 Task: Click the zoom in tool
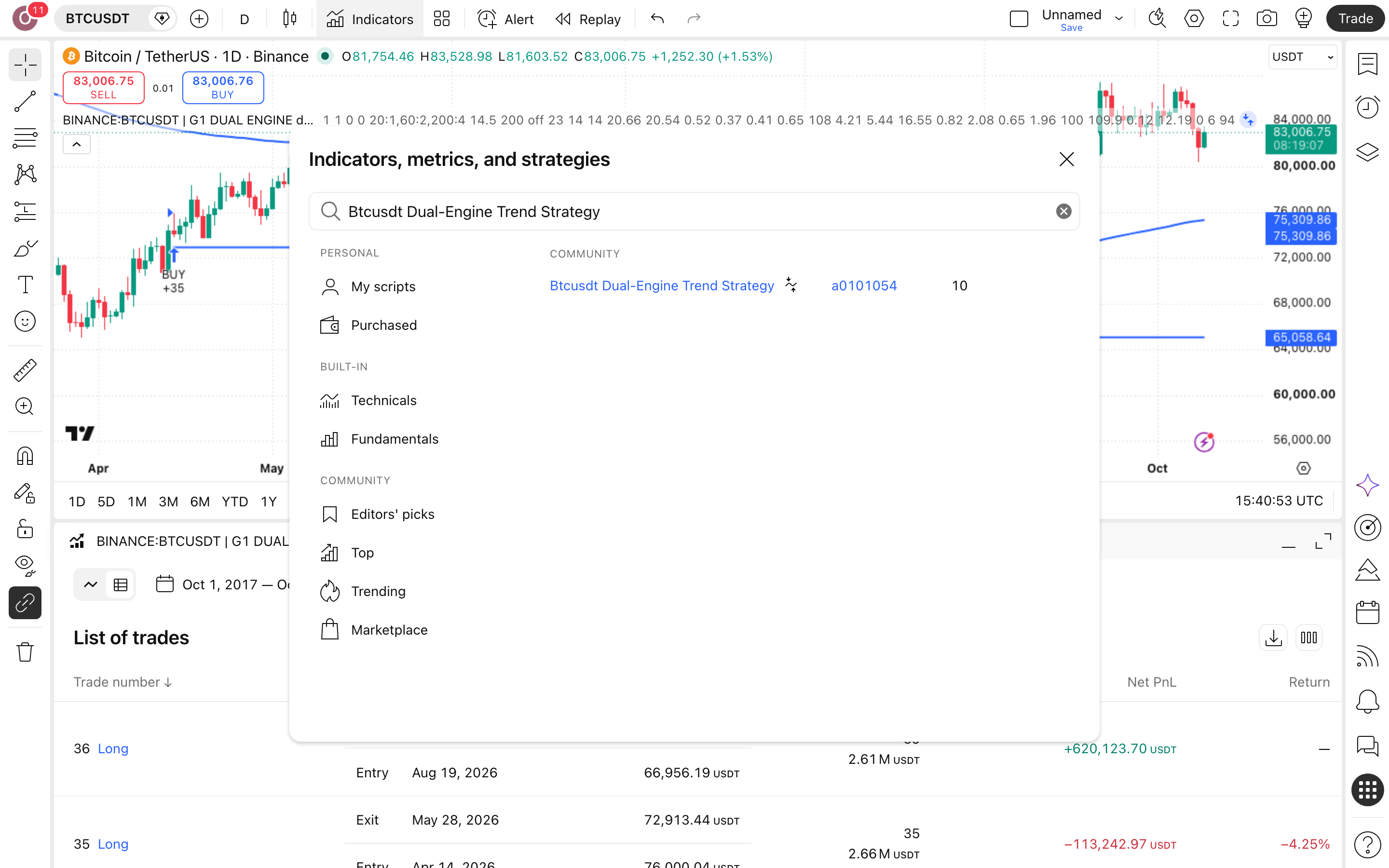[x=25, y=407]
